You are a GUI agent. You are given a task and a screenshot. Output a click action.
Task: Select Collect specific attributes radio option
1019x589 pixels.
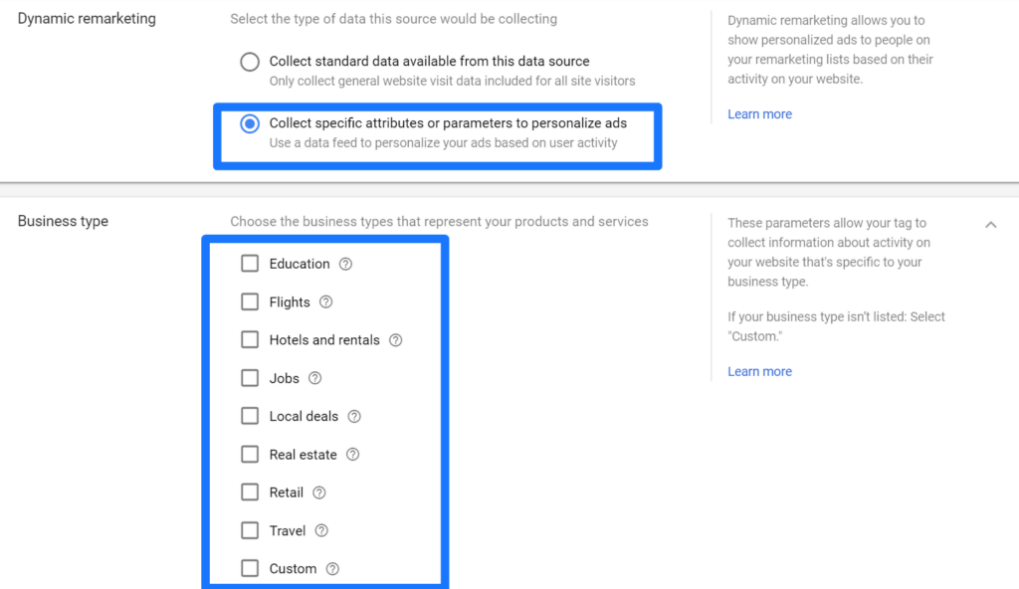pyautogui.click(x=250, y=124)
